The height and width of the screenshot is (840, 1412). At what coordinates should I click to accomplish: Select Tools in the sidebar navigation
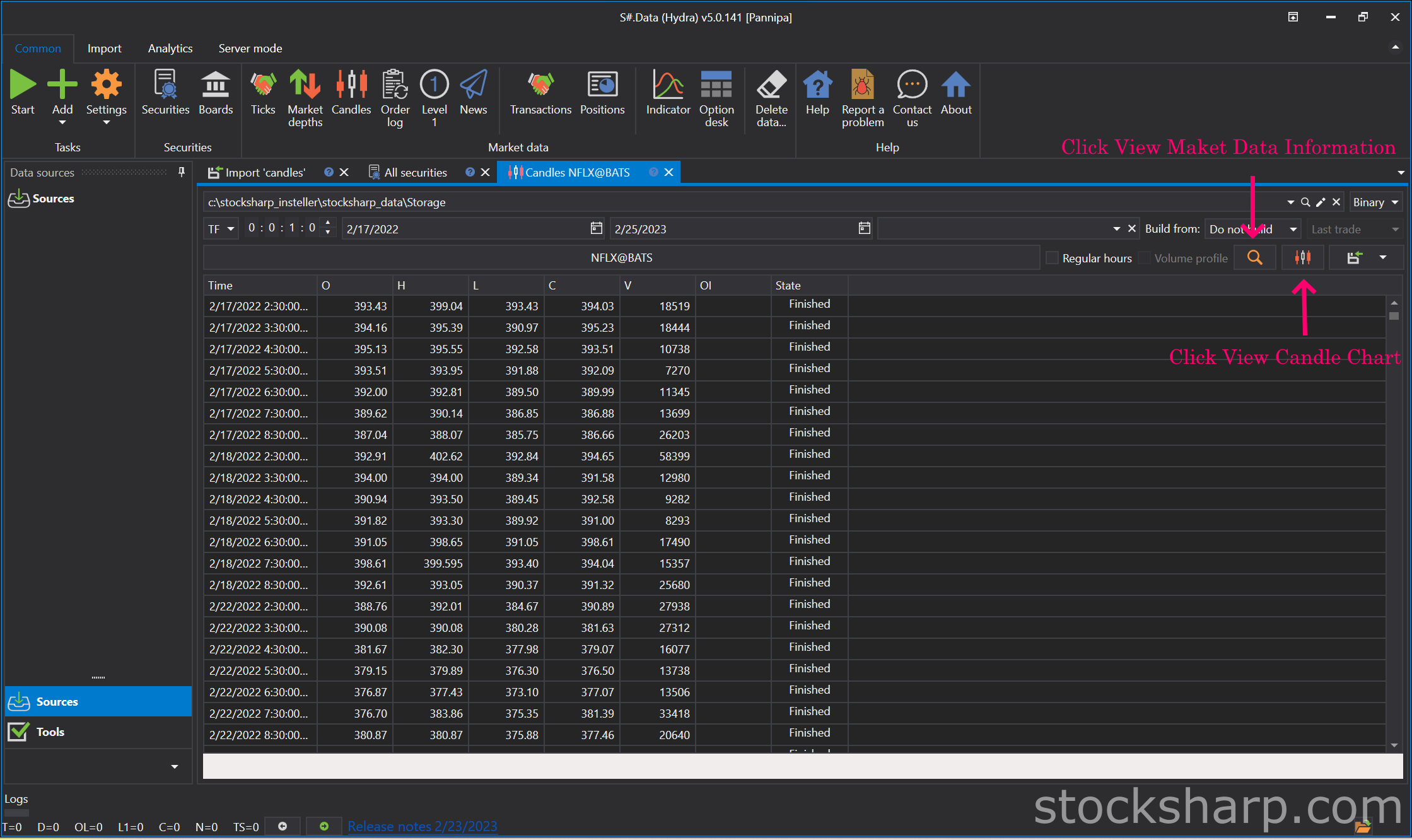tap(98, 732)
